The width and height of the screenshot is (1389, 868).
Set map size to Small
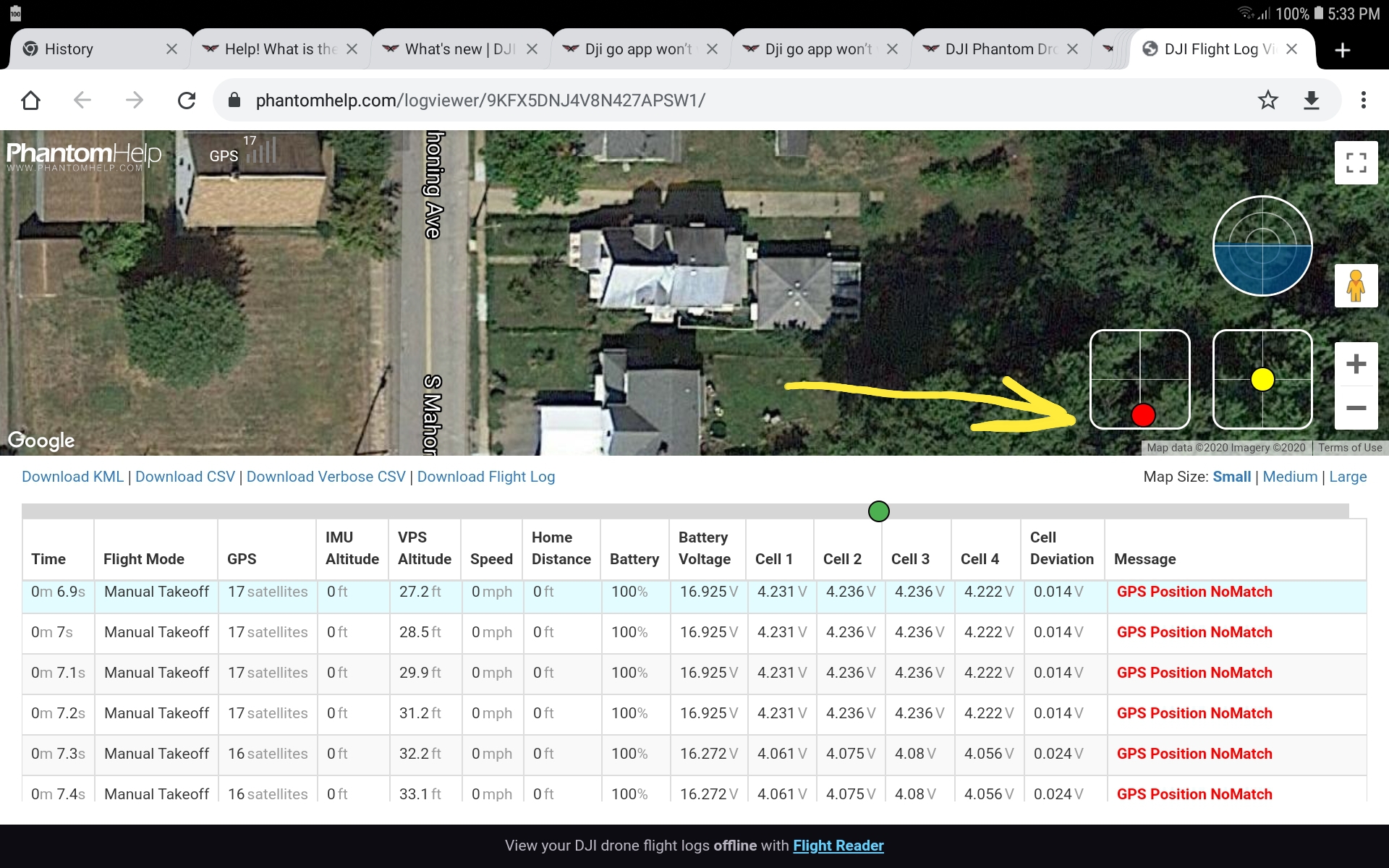pos(1231,477)
